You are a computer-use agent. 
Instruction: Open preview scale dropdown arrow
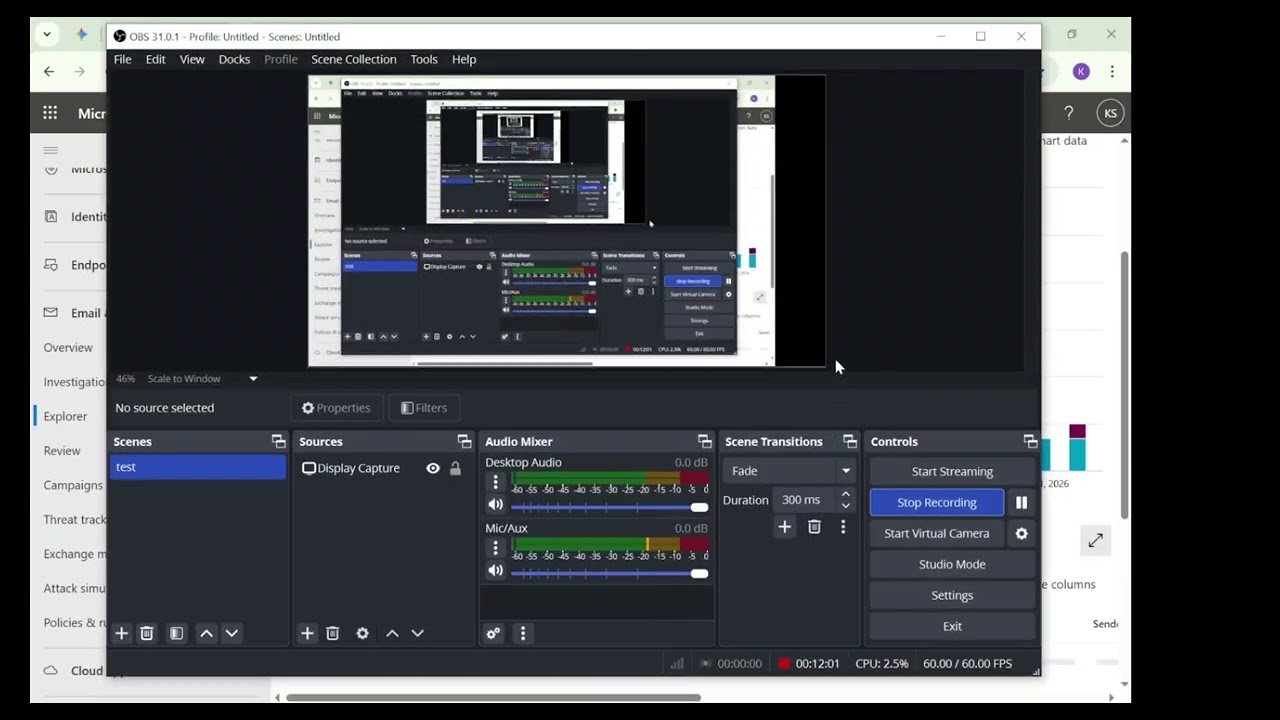click(x=253, y=379)
